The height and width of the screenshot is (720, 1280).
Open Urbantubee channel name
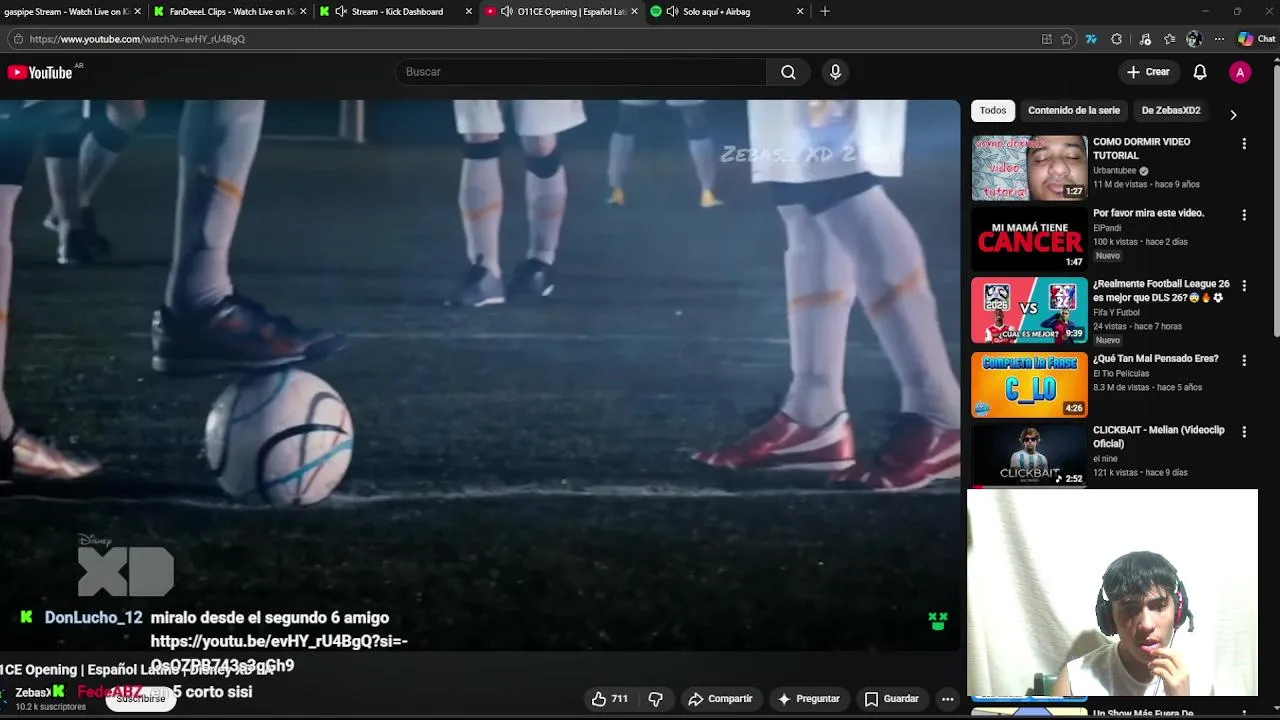click(1114, 171)
